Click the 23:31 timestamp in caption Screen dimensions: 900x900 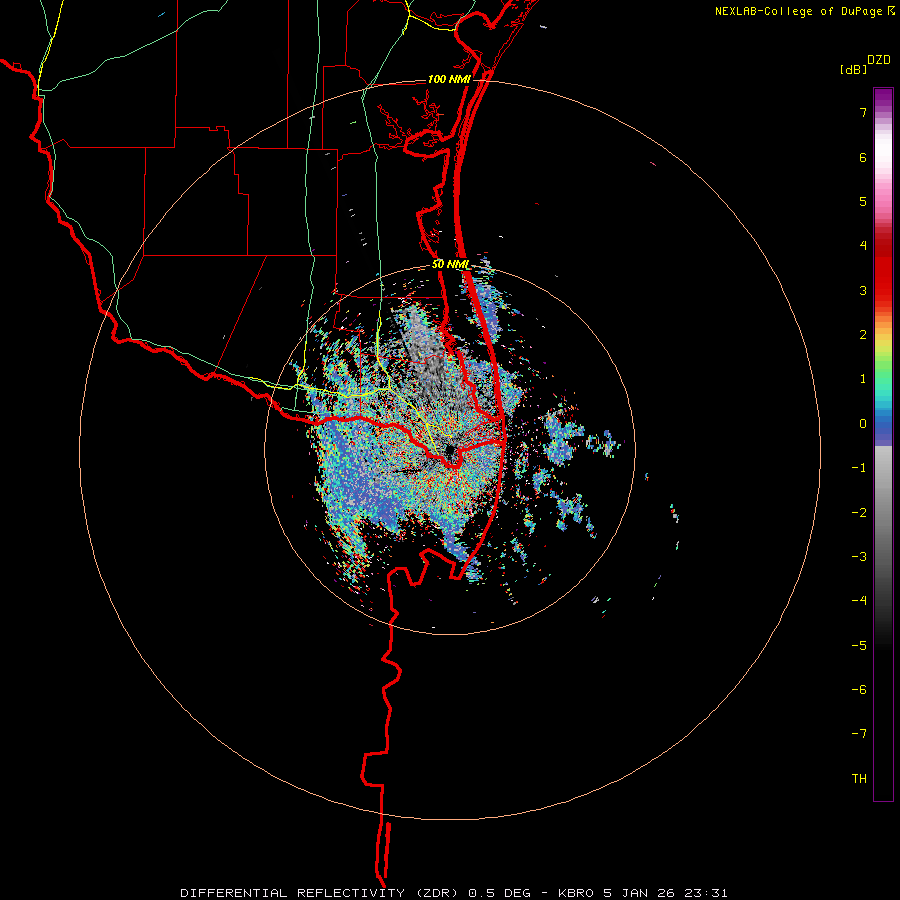(707, 893)
